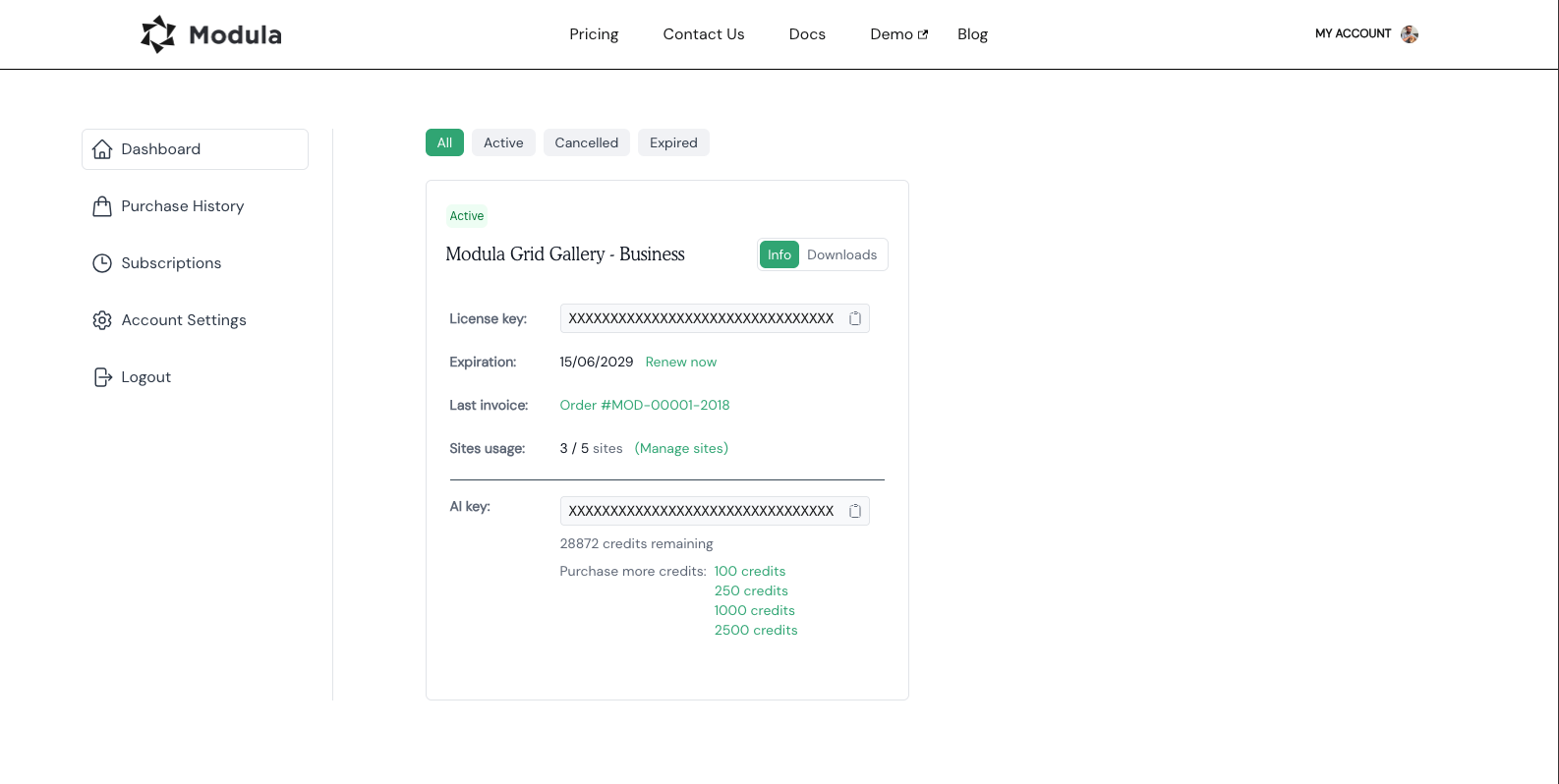This screenshot has height=784, width=1559.
Task: Click the Modula logo icon
Action: pyautogui.click(x=157, y=34)
